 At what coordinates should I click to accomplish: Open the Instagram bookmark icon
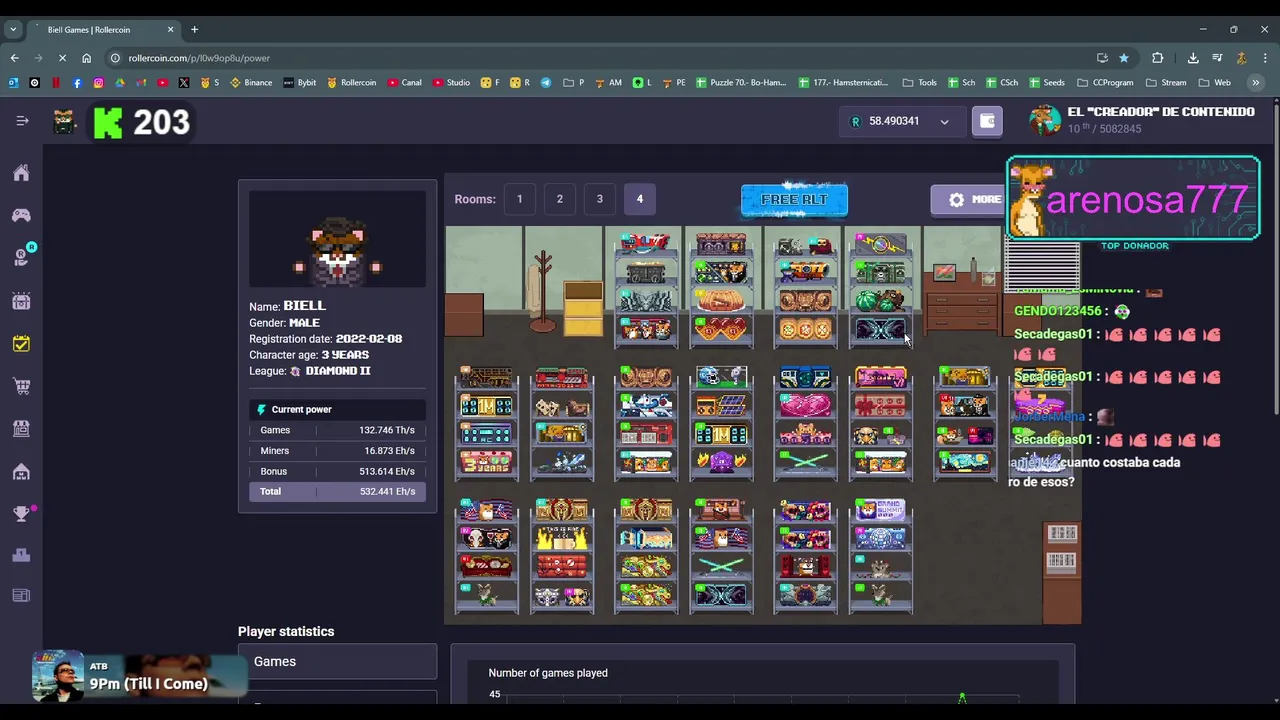click(98, 83)
